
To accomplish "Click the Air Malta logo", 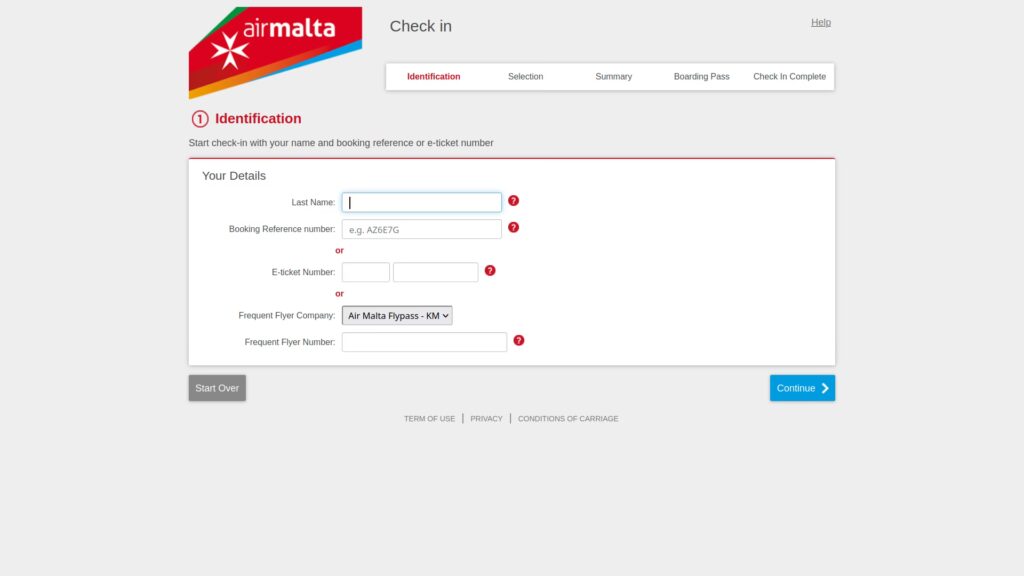I will (x=275, y=50).
